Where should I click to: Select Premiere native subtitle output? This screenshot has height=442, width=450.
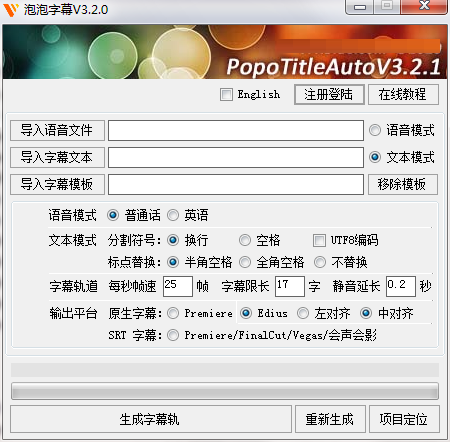pos(173,313)
